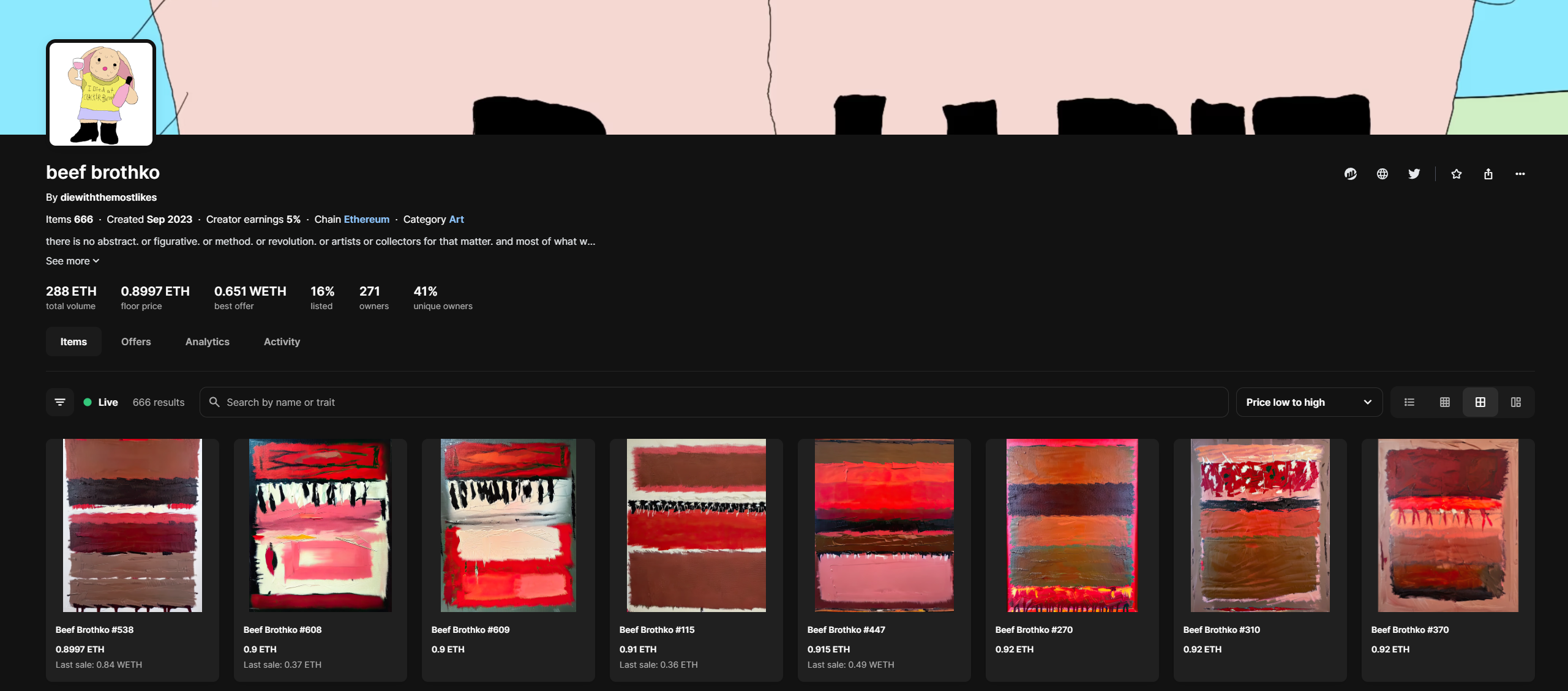Add collection to watchlist star icon
Screen dimensions: 1568x691
click(1456, 174)
